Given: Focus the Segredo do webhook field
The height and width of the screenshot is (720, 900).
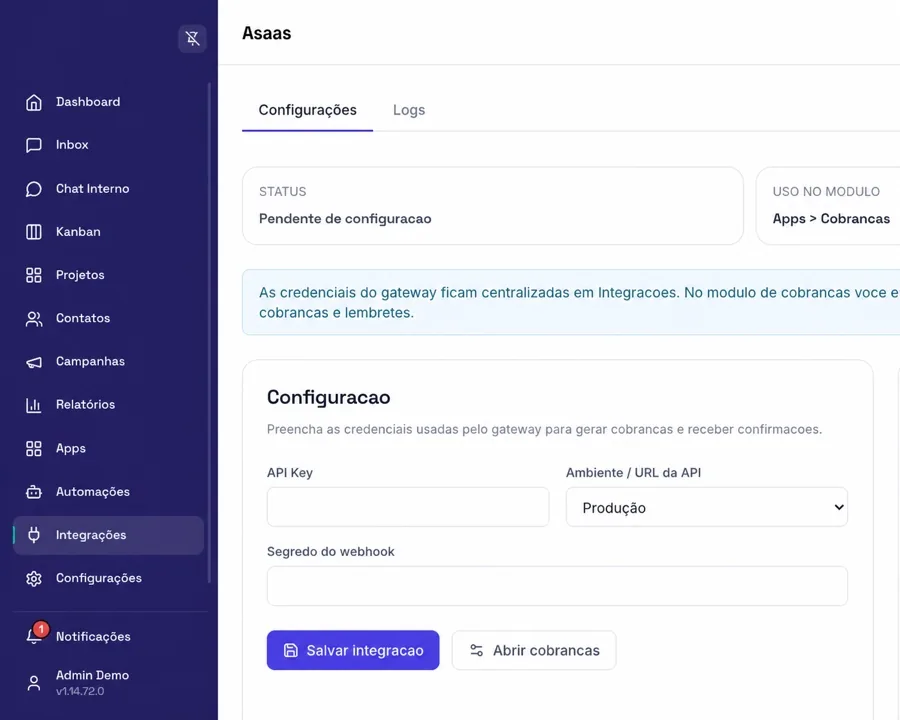Looking at the screenshot, I should tap(557, 586).
